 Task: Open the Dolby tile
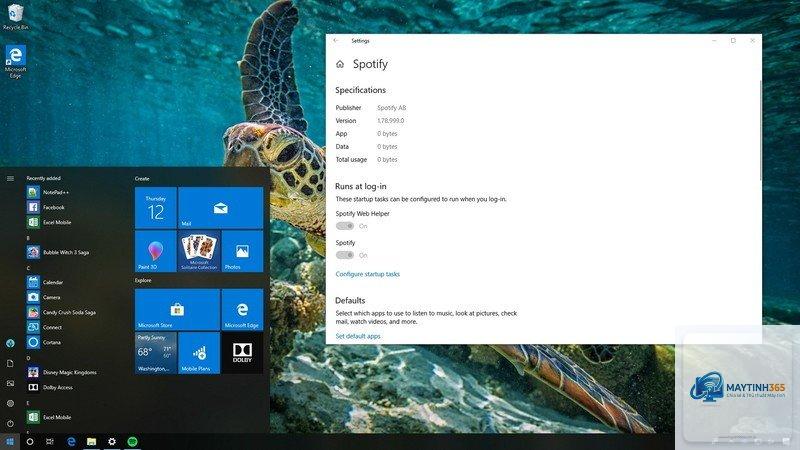[242, 353]
